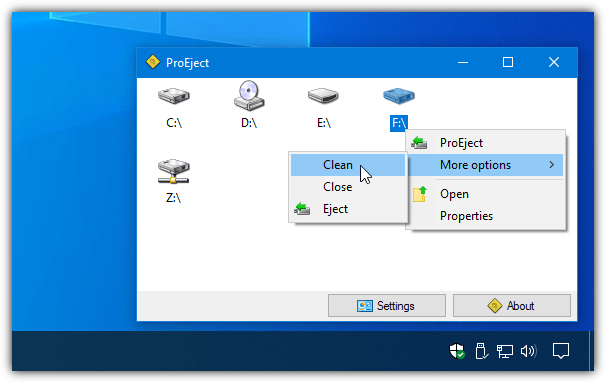This screenshot has height=382, width=606.
Task: Open the network tray icon
Action: [x=504, y=351]
